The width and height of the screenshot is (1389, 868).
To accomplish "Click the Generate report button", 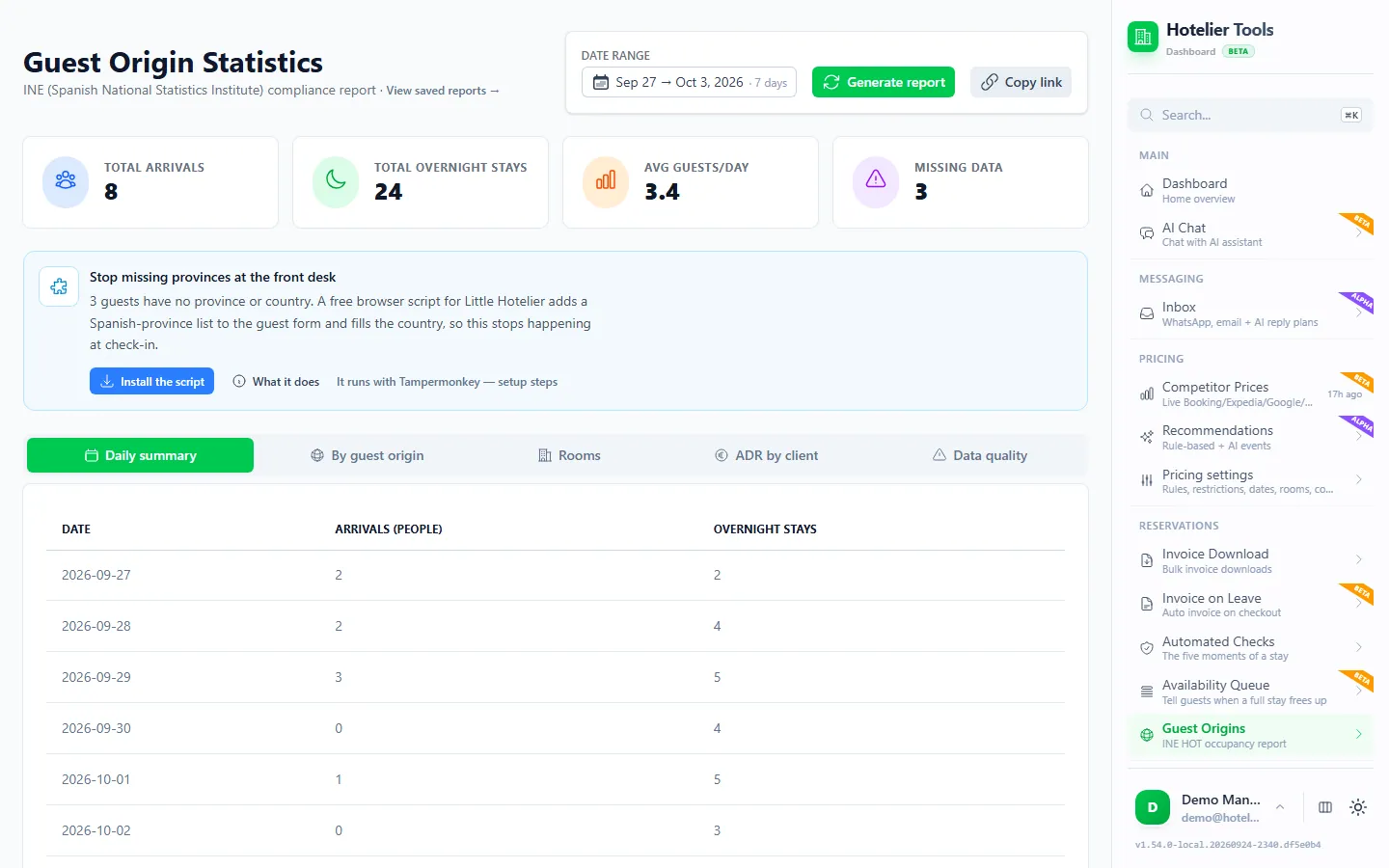I will click(884, 82).
